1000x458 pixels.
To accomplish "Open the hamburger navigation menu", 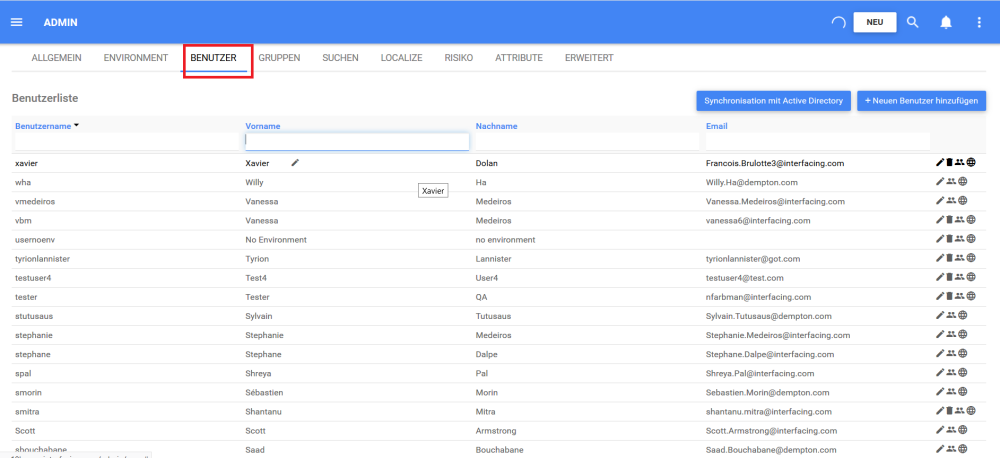I will (x=17, y=22).
